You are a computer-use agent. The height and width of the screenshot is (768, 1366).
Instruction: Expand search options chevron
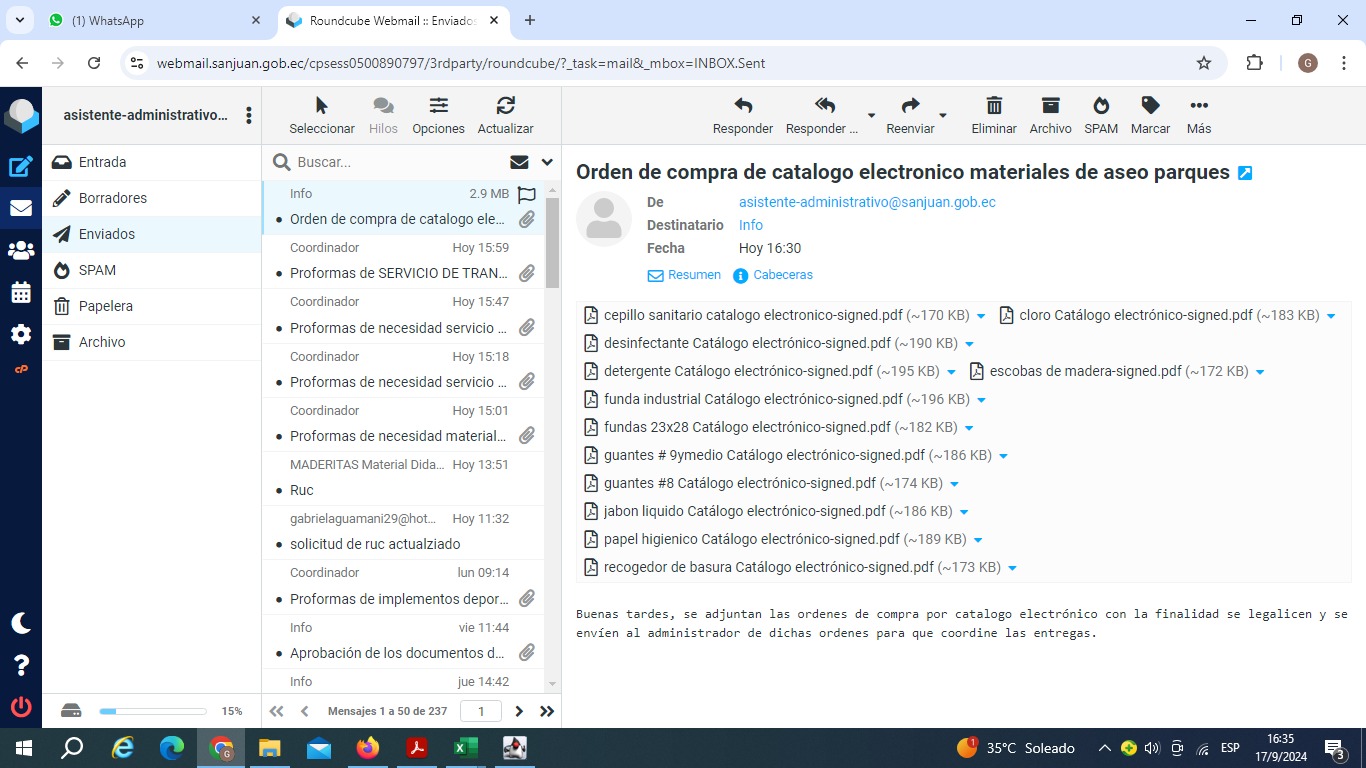(547, 162)
